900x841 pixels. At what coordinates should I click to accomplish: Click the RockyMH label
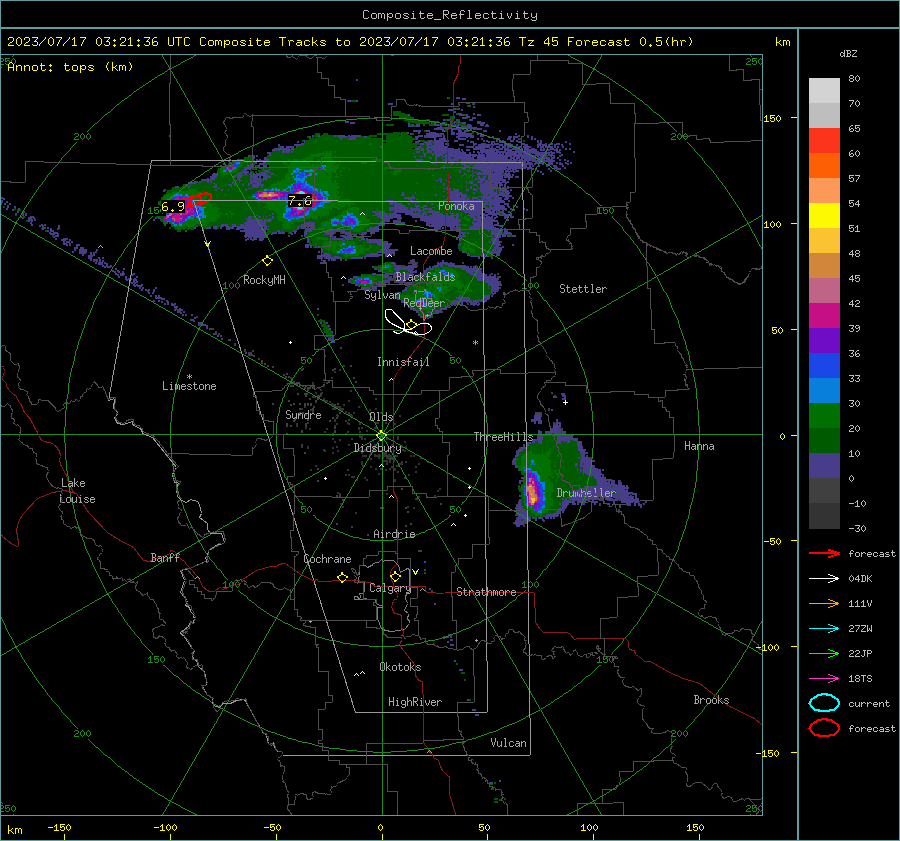[264, 280]
